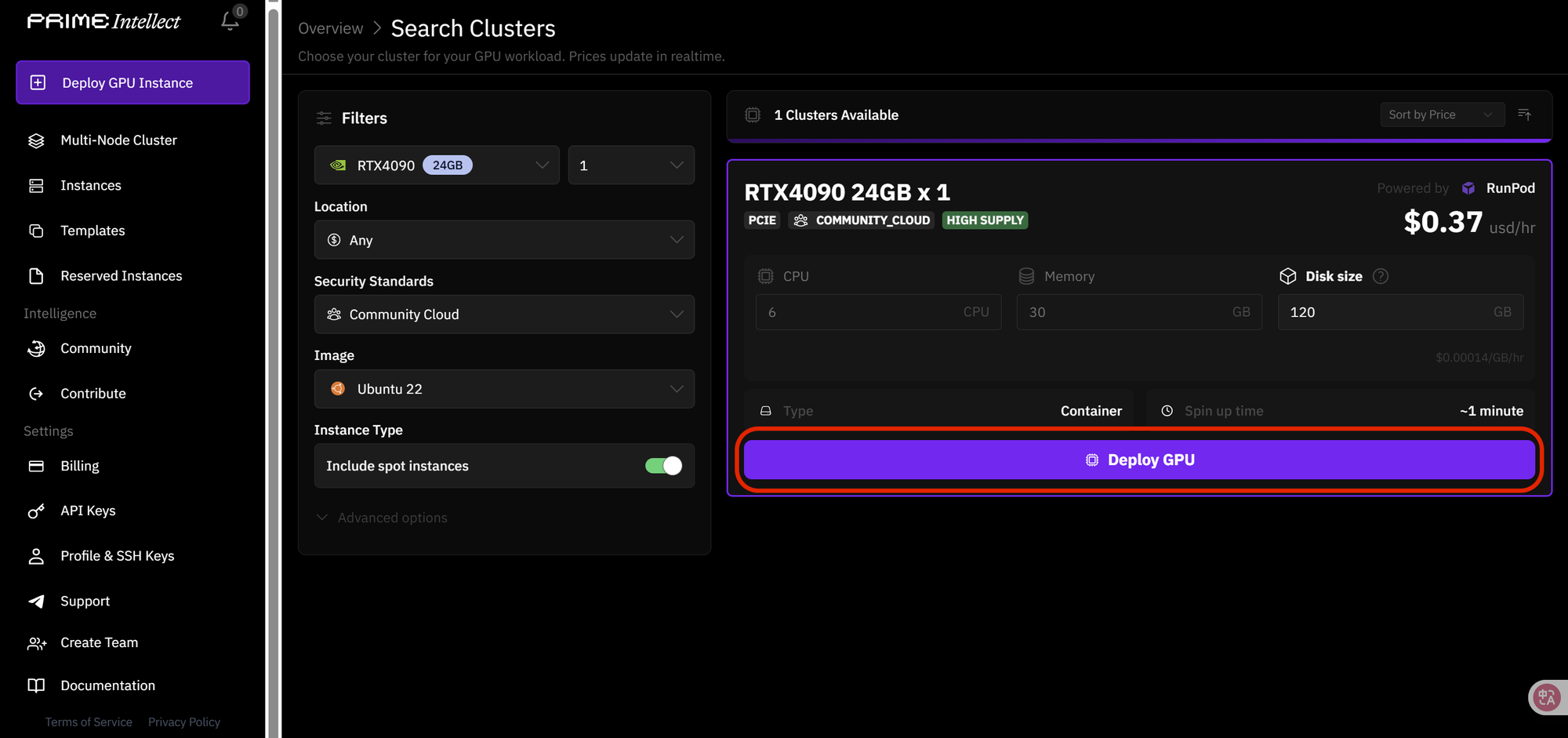The image size is (1568, 738).
Task: Expand Advanced options
Action: point(382,518)
